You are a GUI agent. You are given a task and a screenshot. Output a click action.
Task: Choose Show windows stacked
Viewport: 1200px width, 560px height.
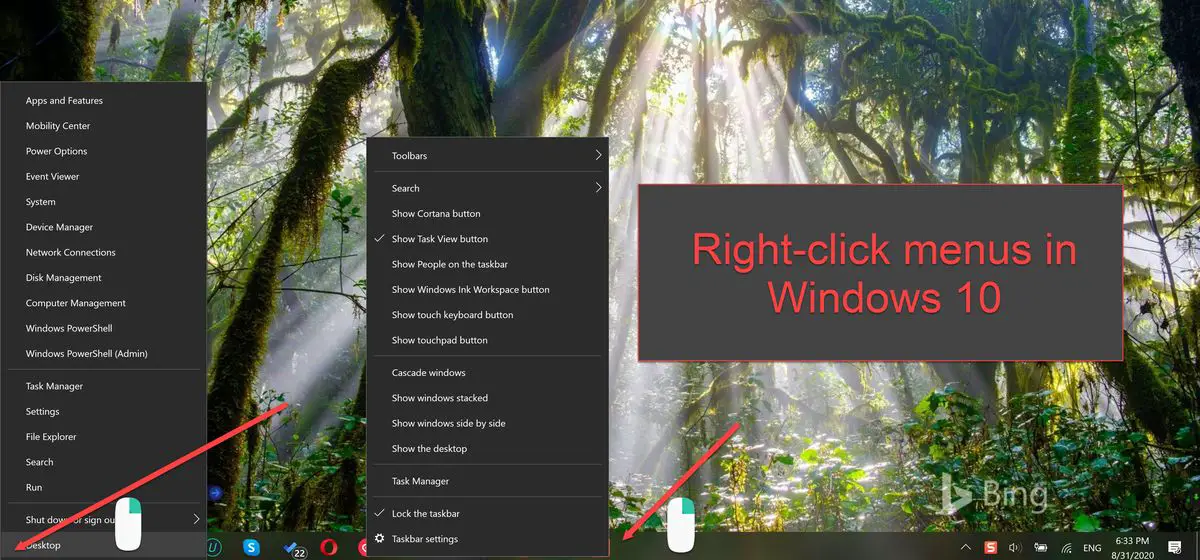pos(487,398)
